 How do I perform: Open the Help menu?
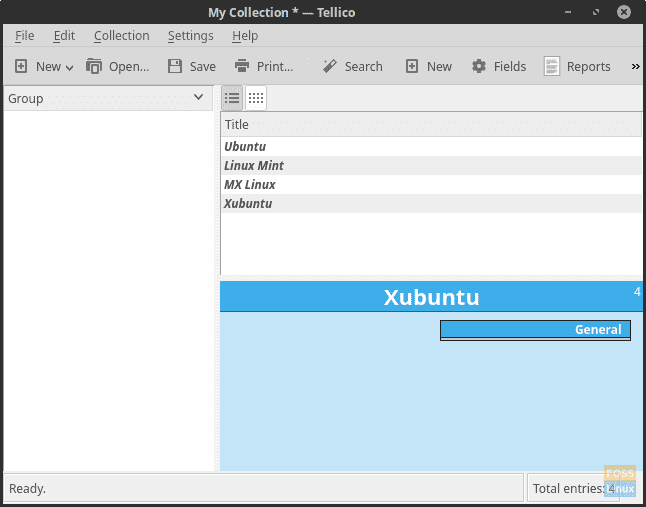click(245, 36)
